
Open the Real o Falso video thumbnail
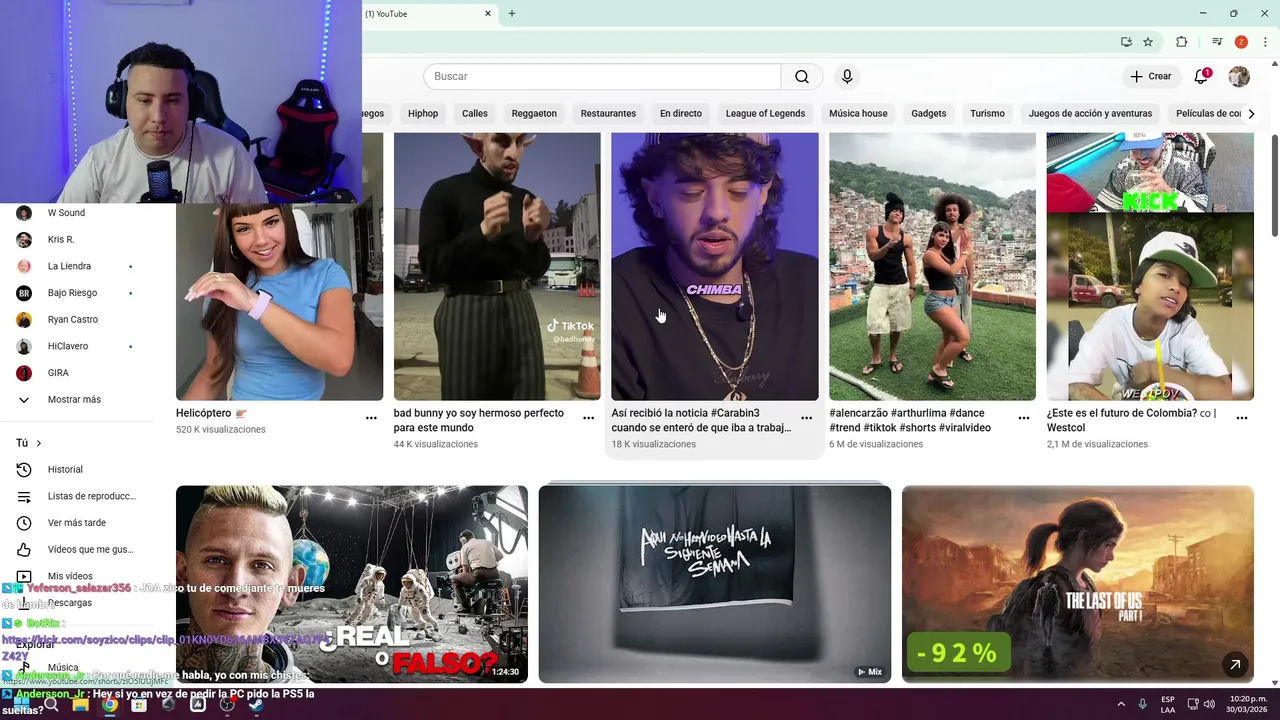(x=352, y=584)
